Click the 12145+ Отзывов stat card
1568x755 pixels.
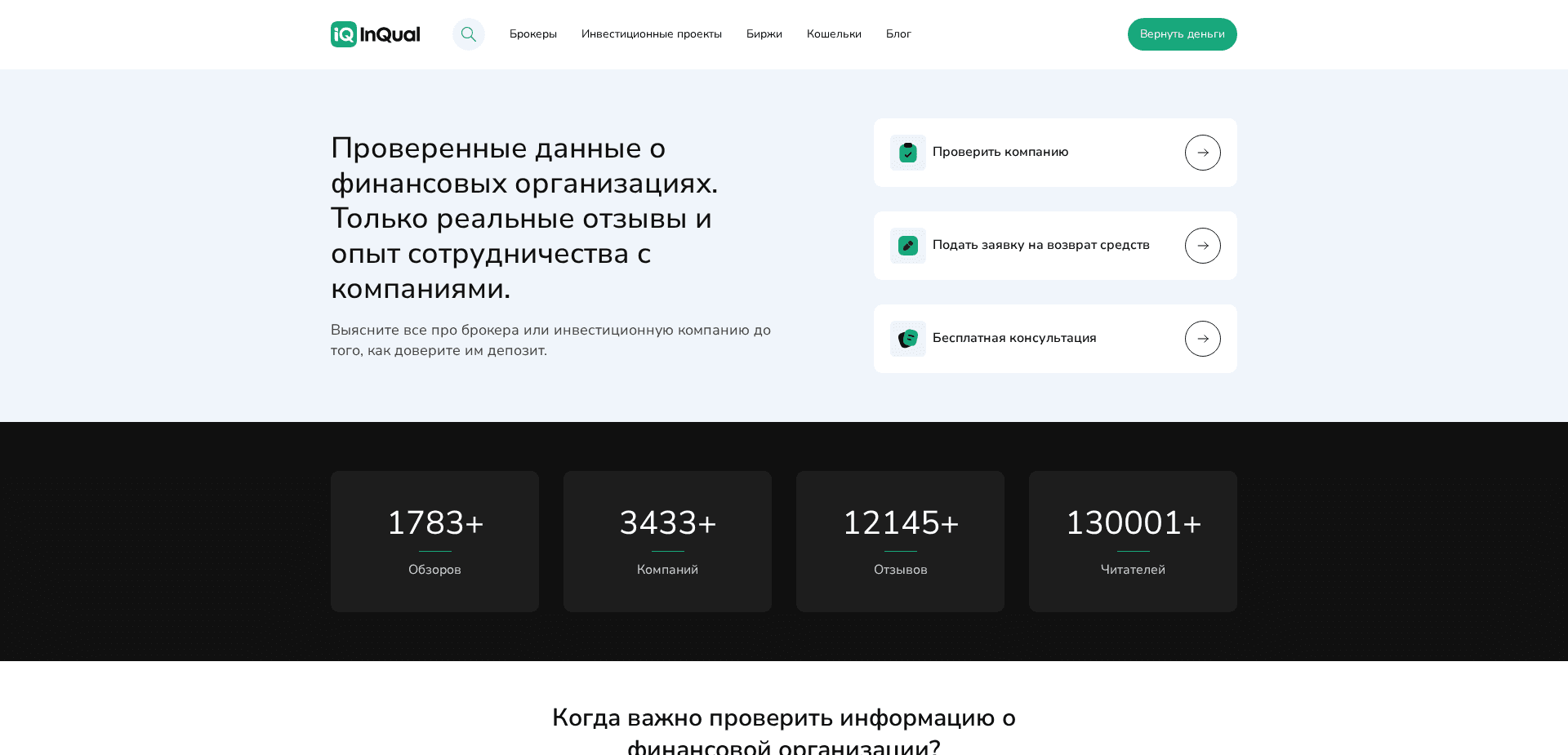pyautogui.click(x=900, y=541)
